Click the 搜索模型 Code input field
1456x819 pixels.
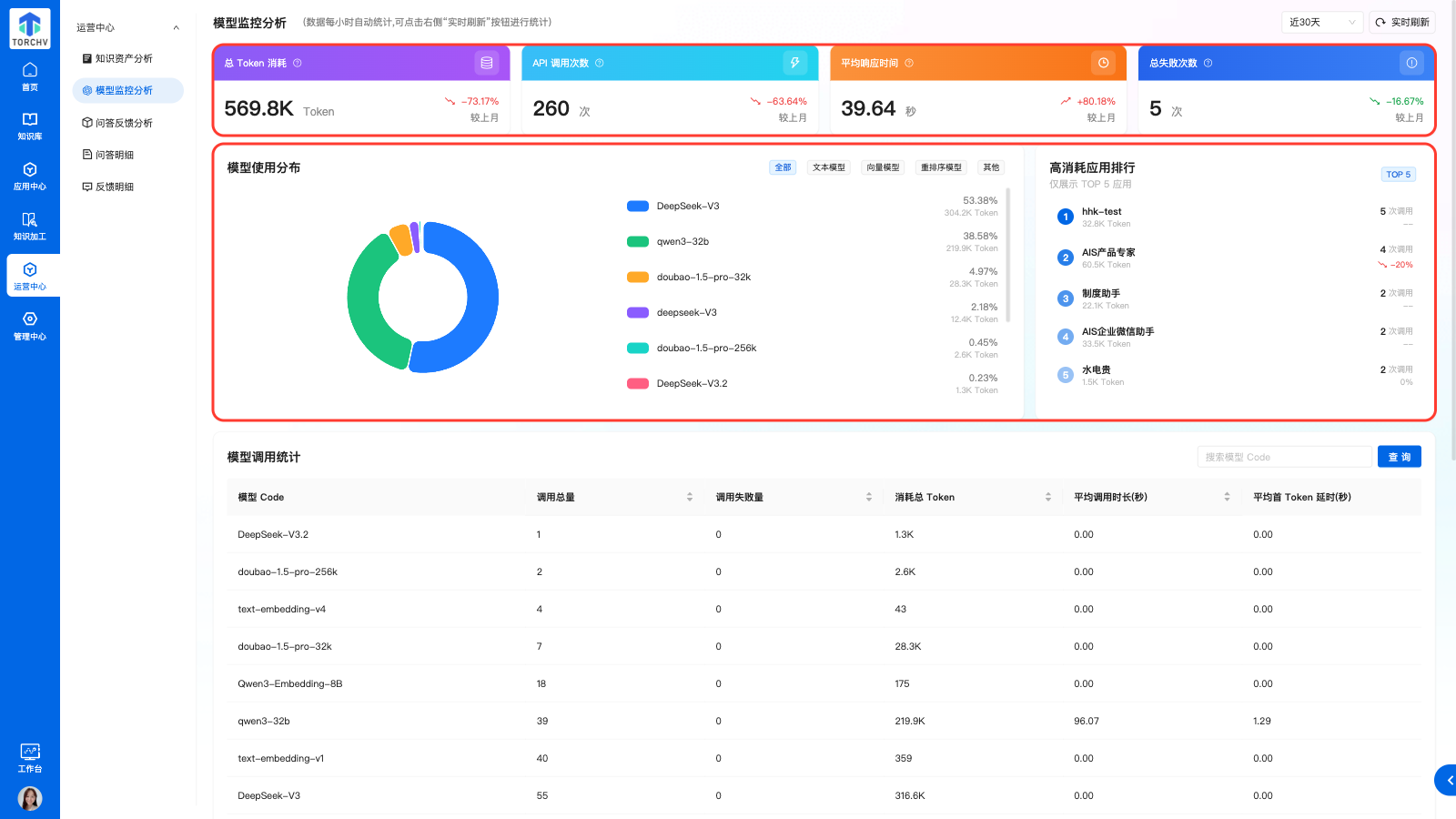coord(1284,457)
